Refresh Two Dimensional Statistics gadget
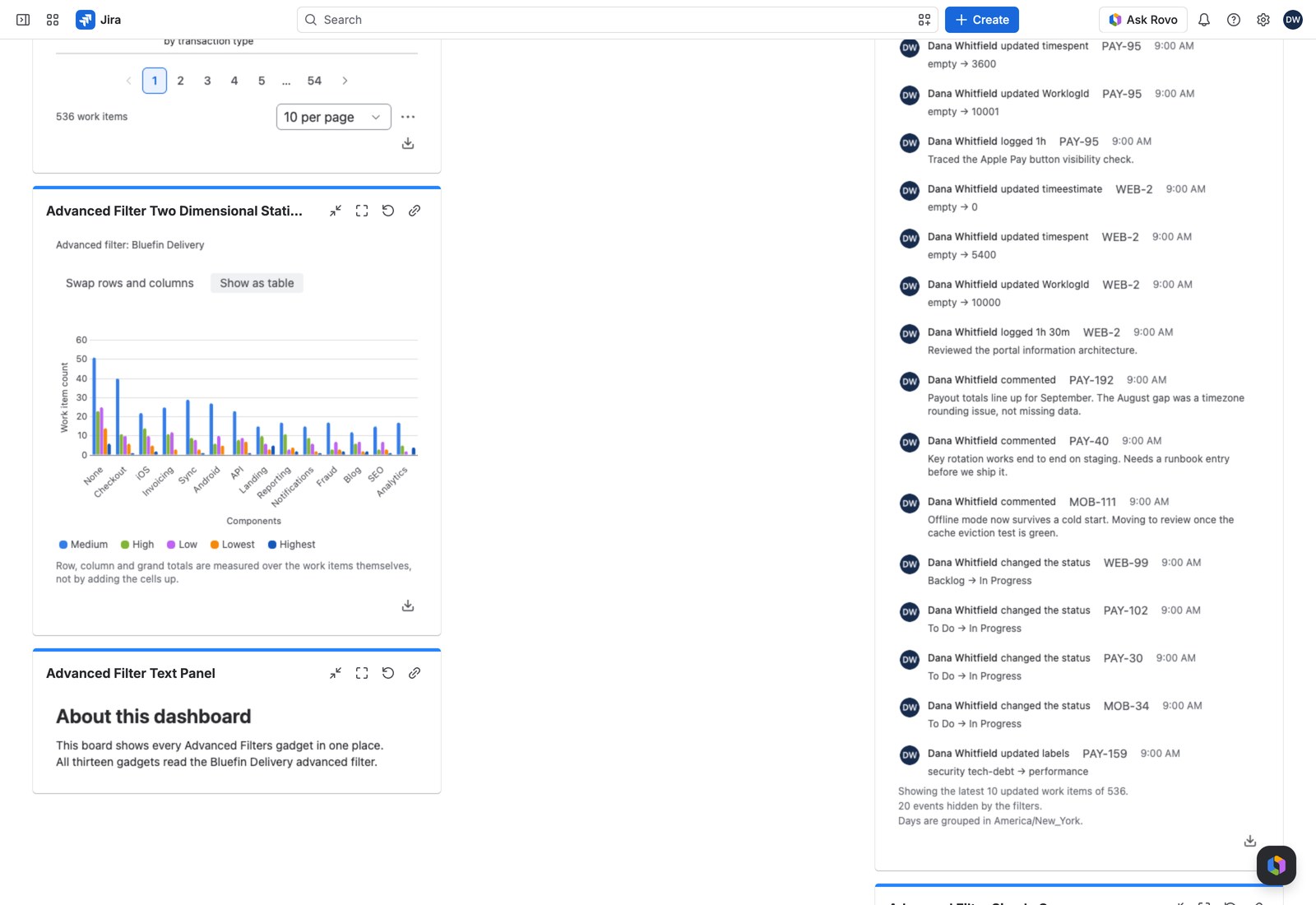This screenshot has width=1316, height=905. pos(388,211)
